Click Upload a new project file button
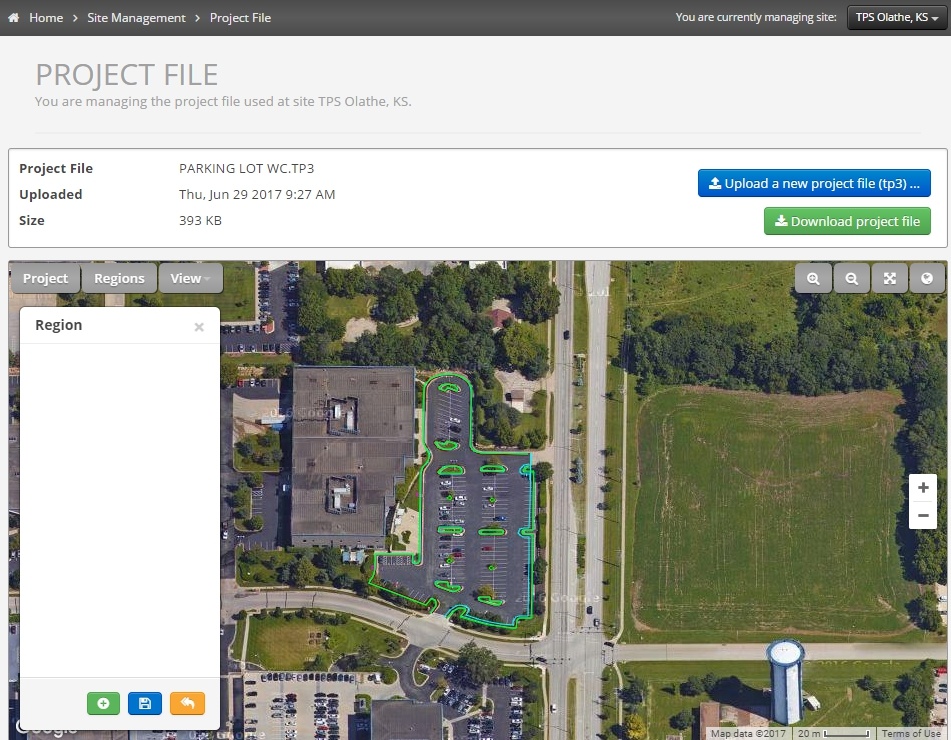Screen dimensions: 951x740 click(814, 183)
